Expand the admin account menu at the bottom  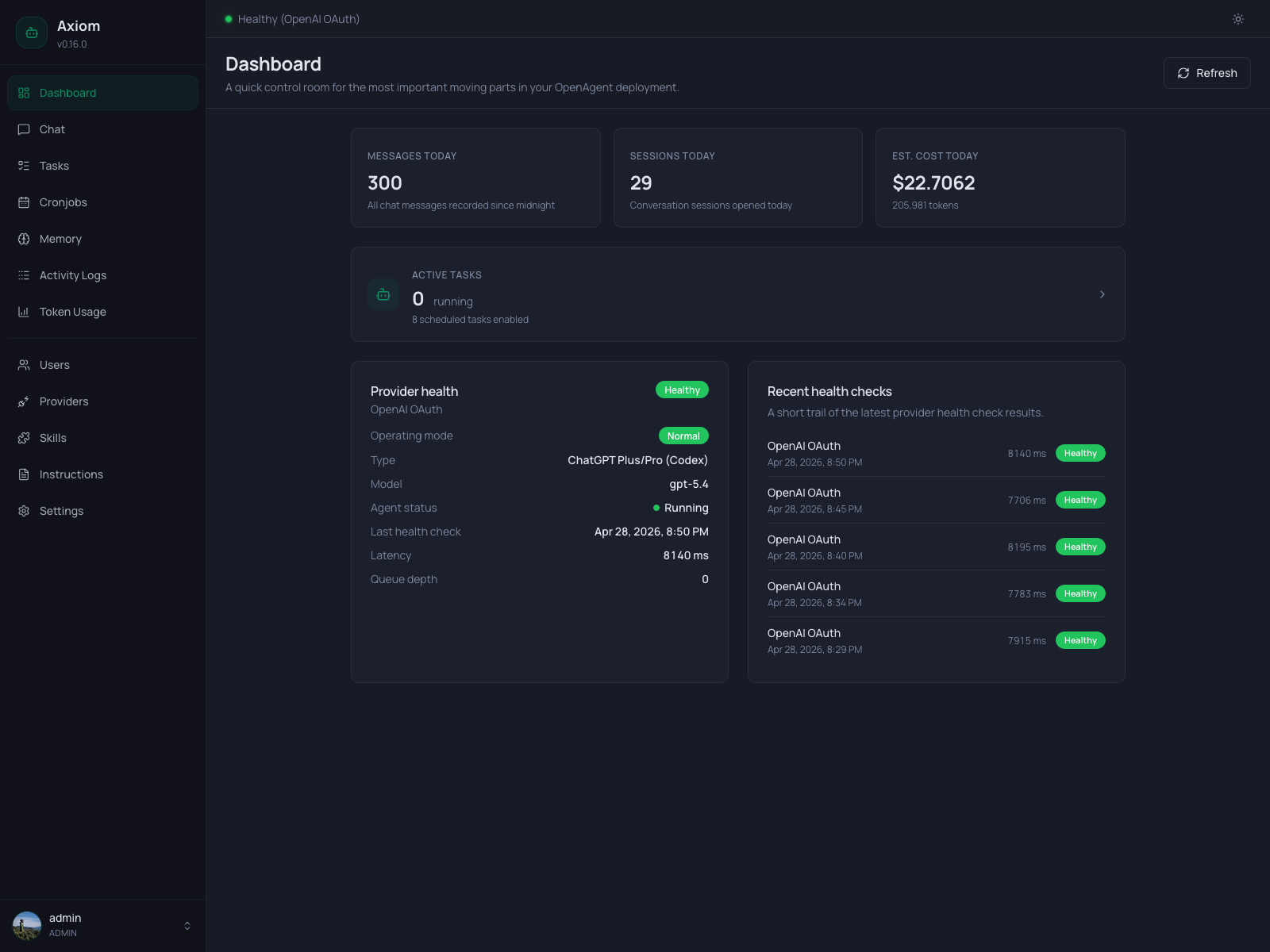(187, 925)
